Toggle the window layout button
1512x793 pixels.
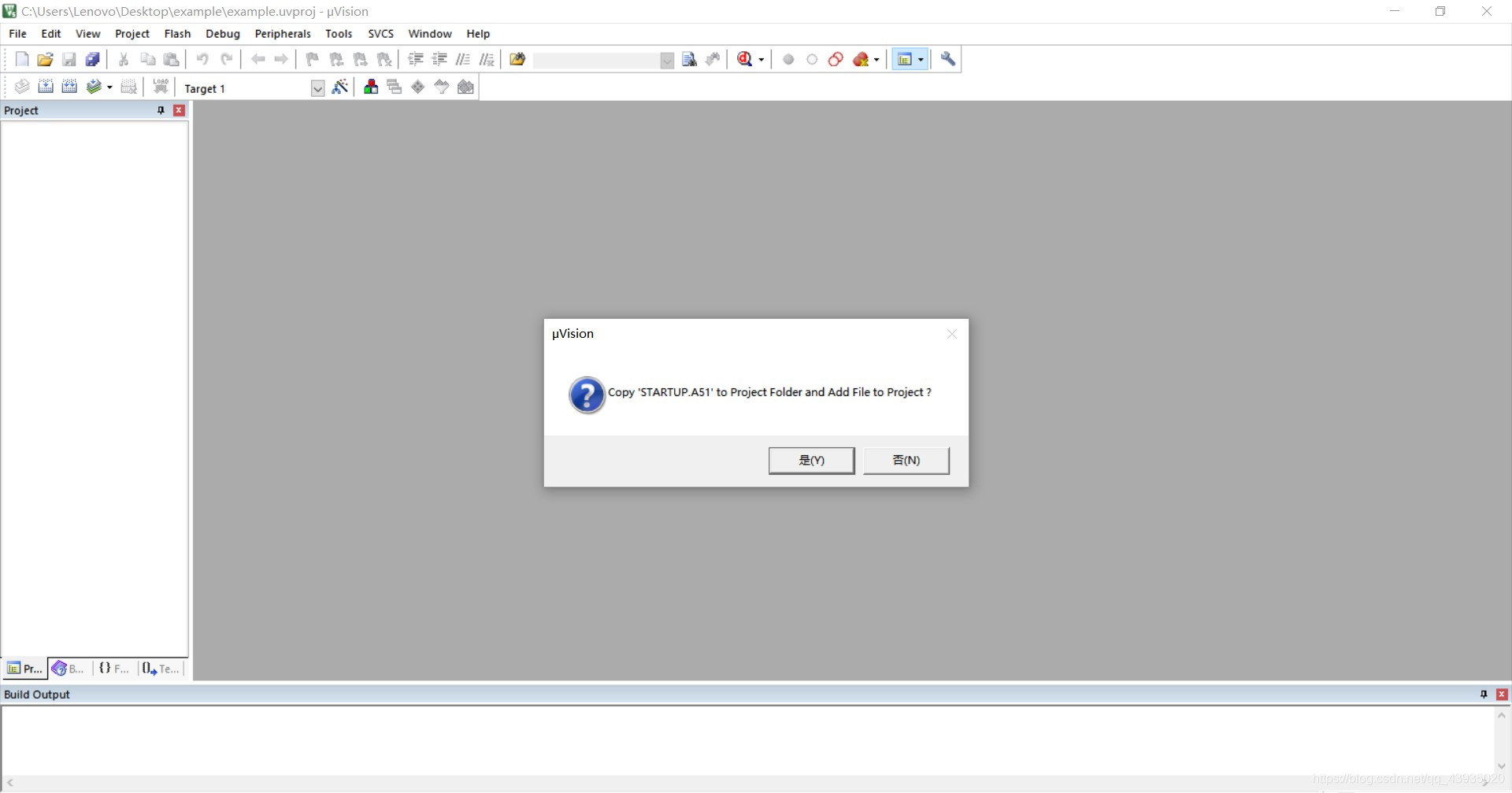pyautogui.click(x=905, y=59)
